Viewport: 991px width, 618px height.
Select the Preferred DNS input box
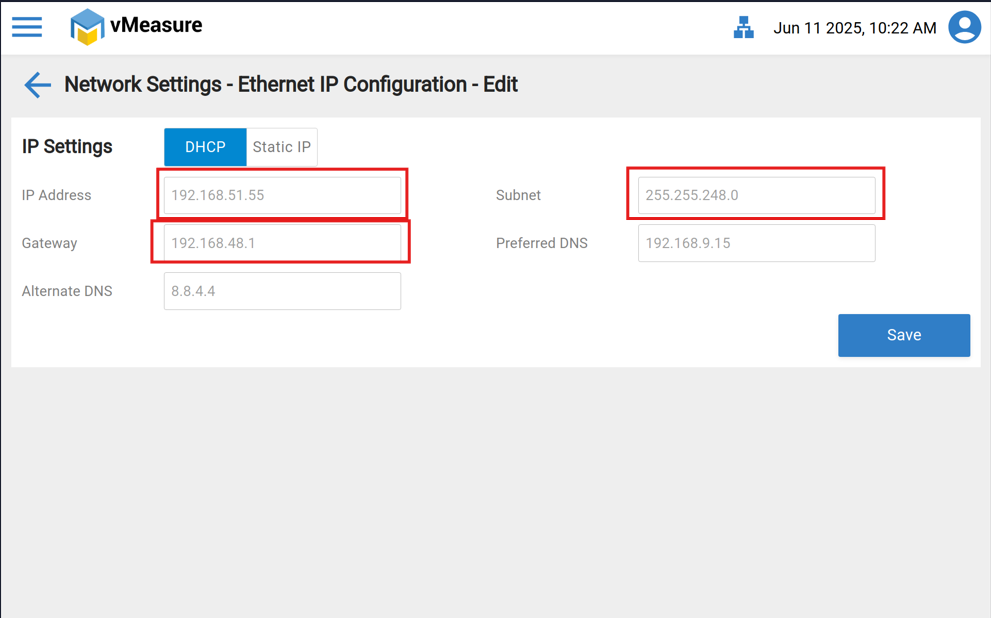coord(756,243)
